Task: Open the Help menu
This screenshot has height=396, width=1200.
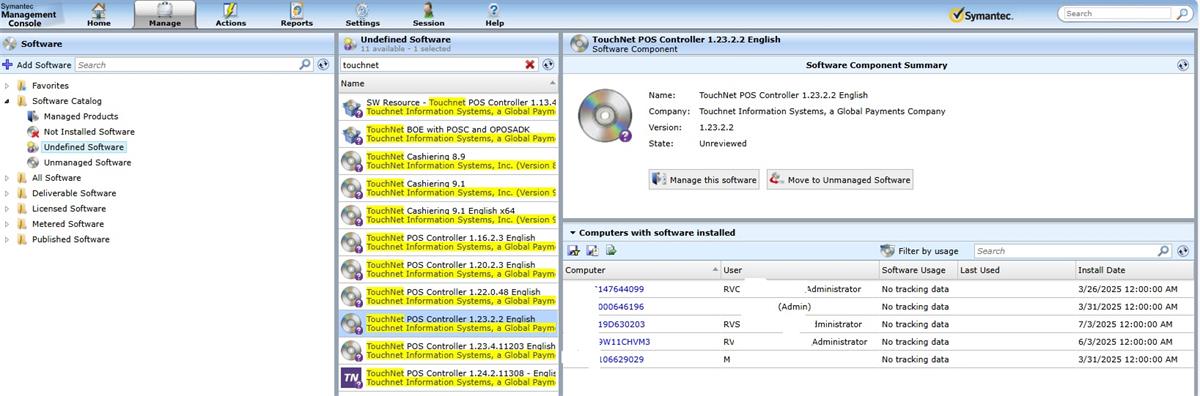Action: (494, 14)
